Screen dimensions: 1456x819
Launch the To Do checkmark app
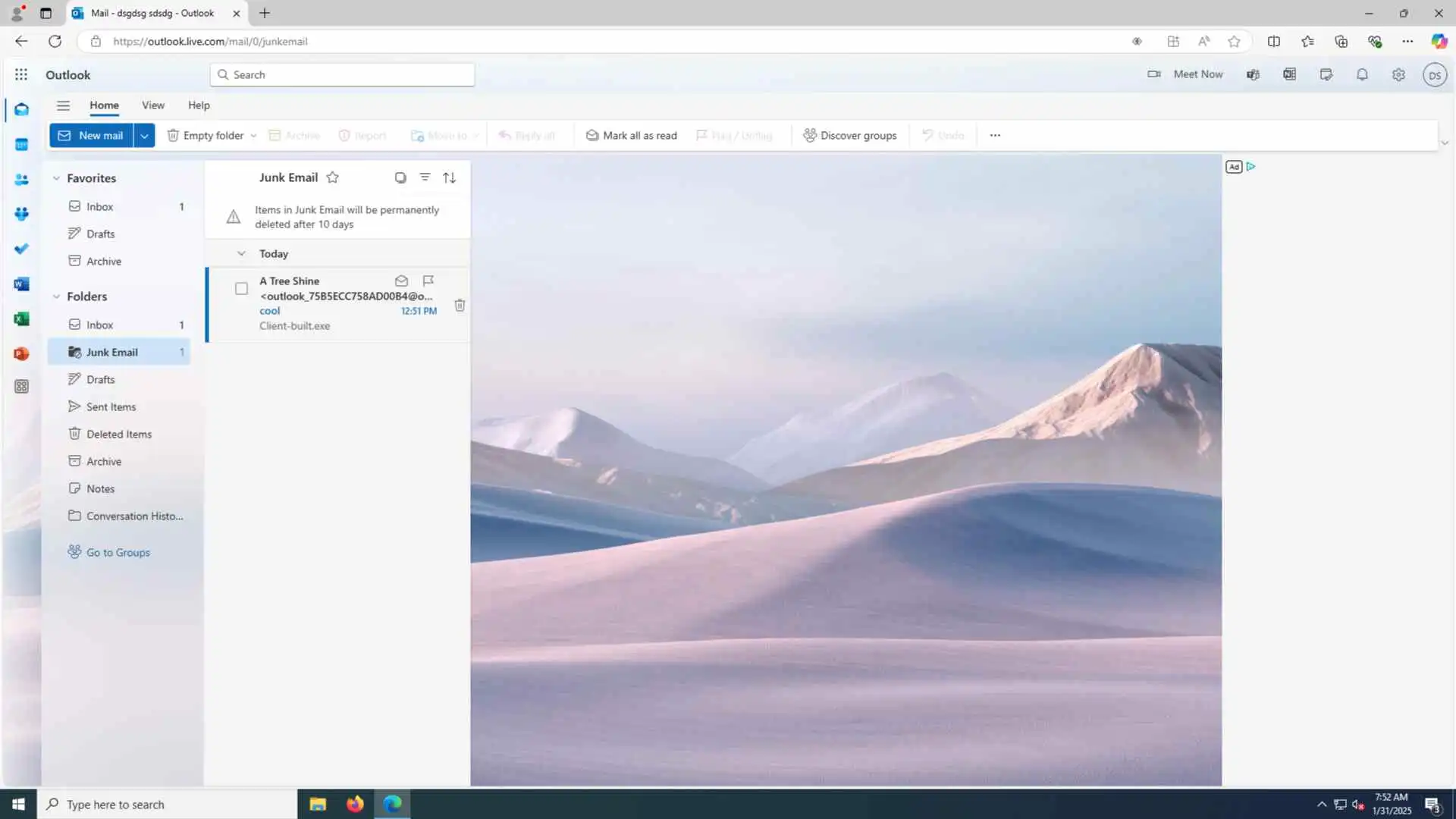(x=21, y=249)
